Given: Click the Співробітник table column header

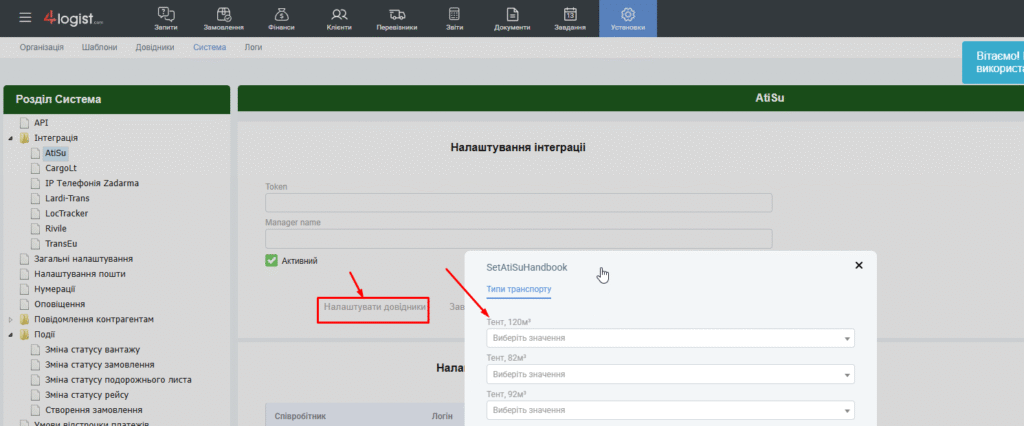Looking at the screenshot, I should click(300, 416).
